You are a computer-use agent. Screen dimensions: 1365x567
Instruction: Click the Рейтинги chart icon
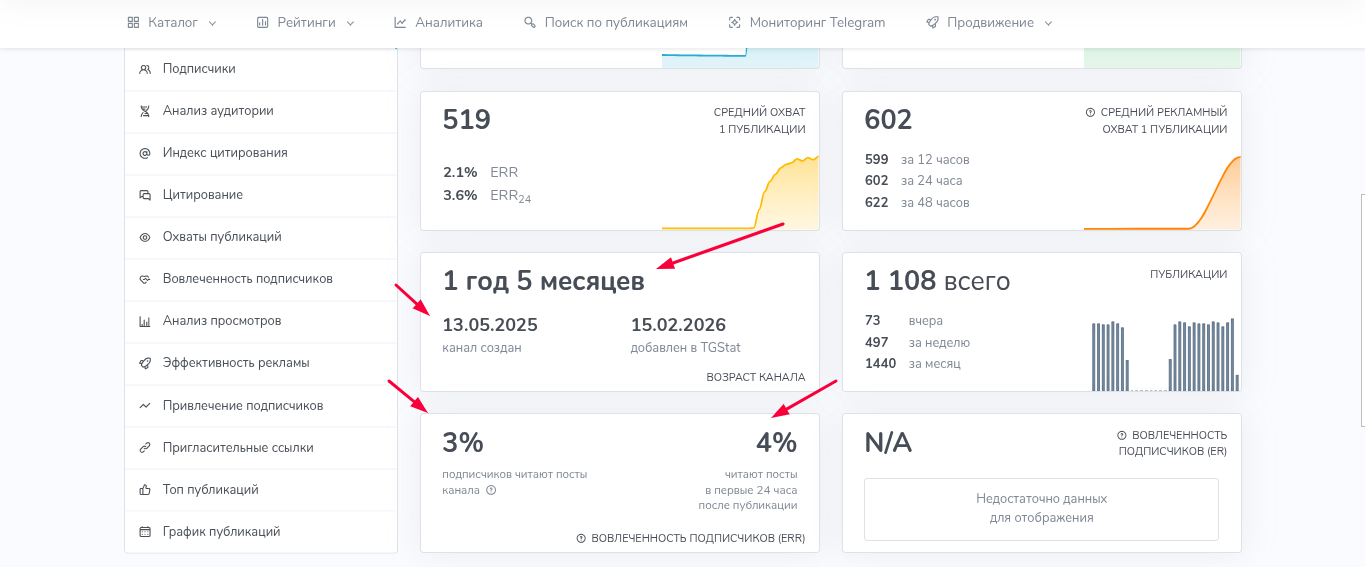[263, 22]
